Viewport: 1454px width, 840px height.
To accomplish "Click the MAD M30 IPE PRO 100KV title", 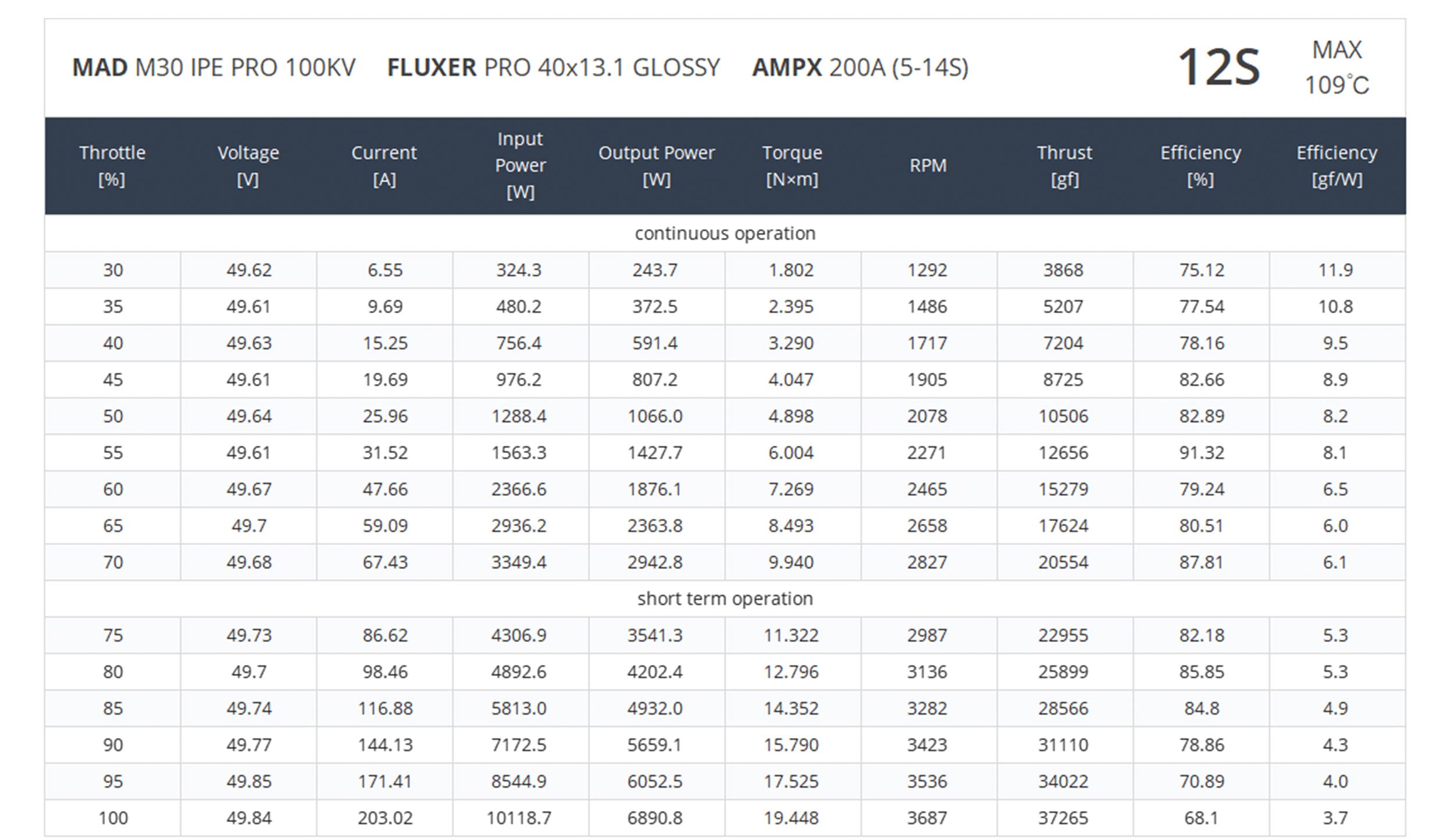I will click(213, 68).
